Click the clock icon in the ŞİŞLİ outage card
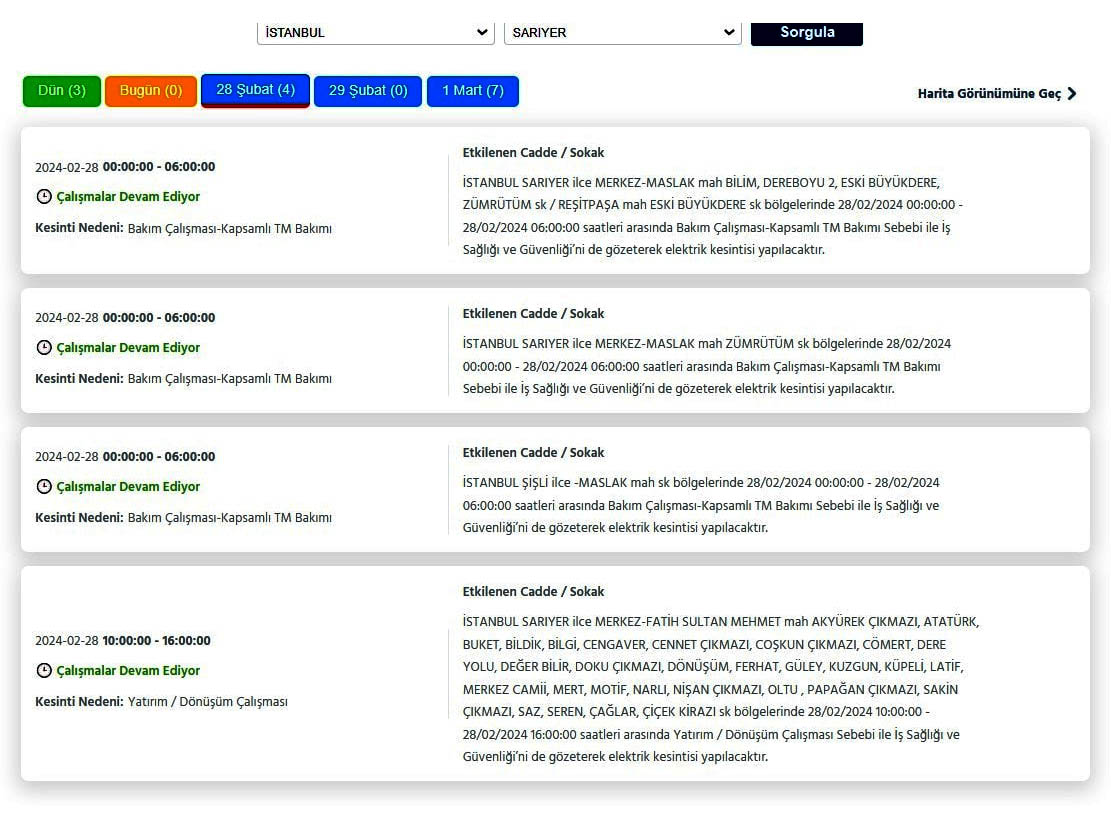The image size is (1111, 830). [x=43, y=487]
